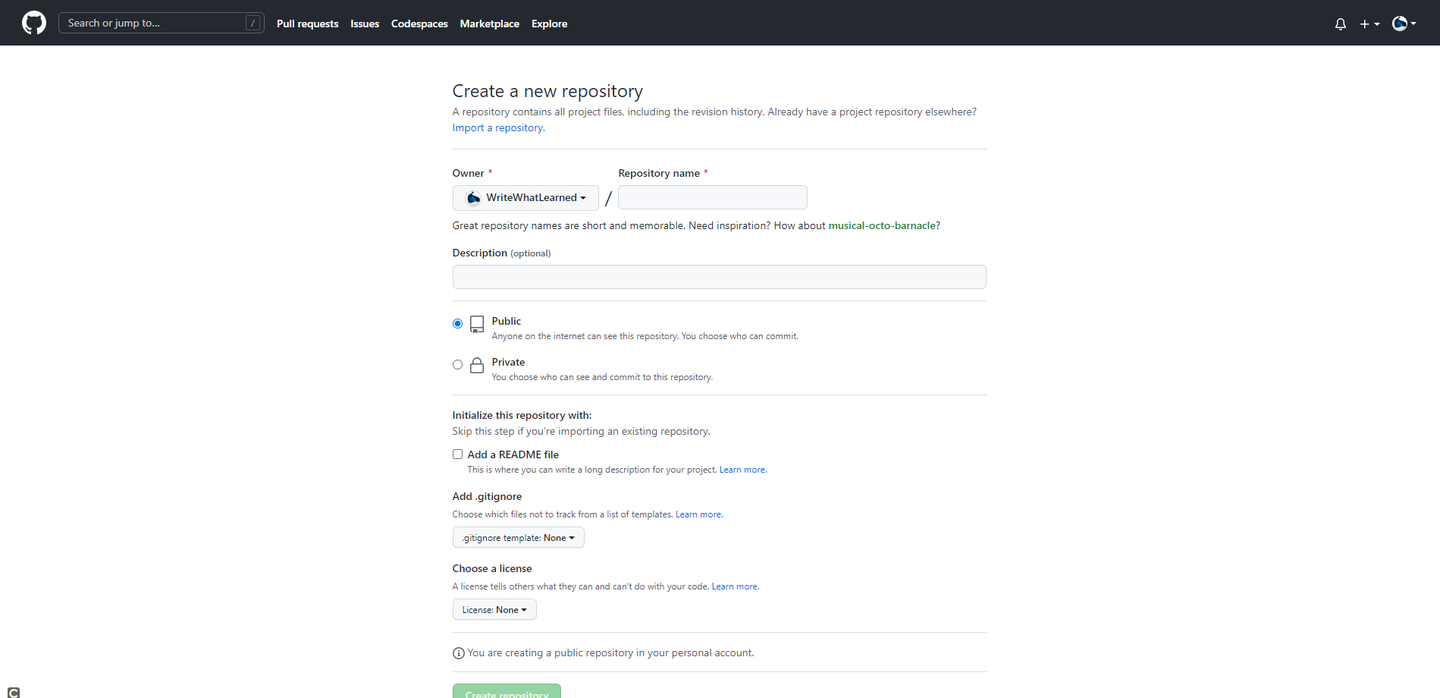Open the user avatar menu
This screenshot has height=698, width=1440.
pos(1405,24)
